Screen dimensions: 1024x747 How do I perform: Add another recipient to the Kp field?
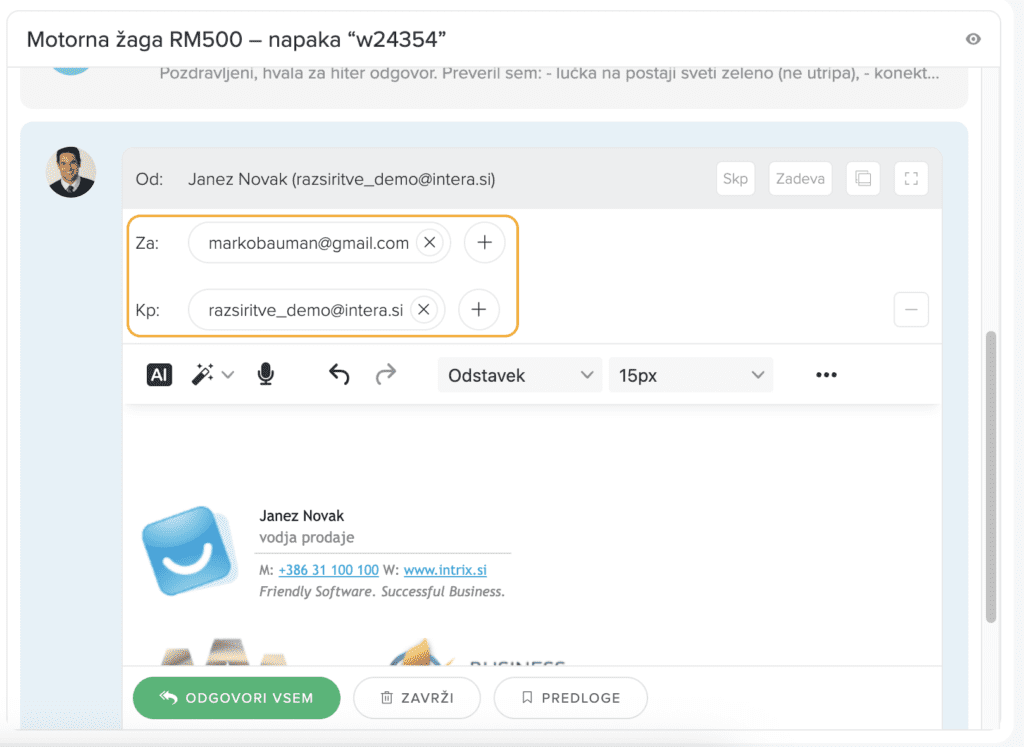(479, 310)
